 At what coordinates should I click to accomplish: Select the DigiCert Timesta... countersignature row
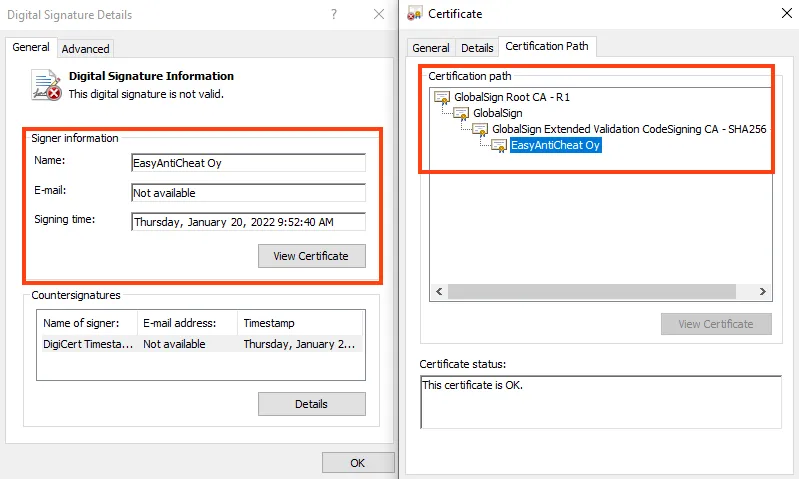(x=201, y=344)
